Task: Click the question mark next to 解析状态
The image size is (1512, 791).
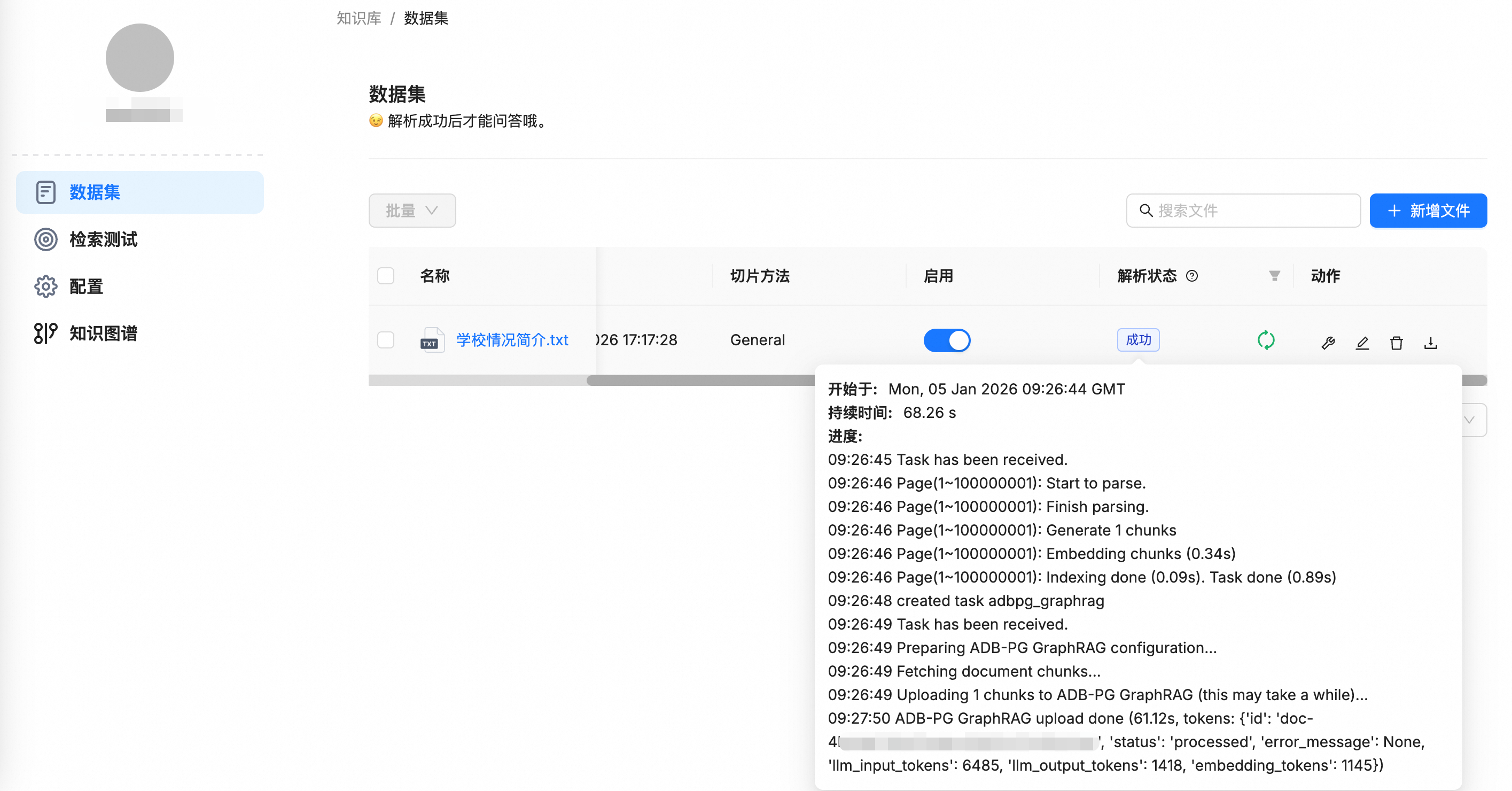Action: pyautogui.click(x=1191, y=275)
